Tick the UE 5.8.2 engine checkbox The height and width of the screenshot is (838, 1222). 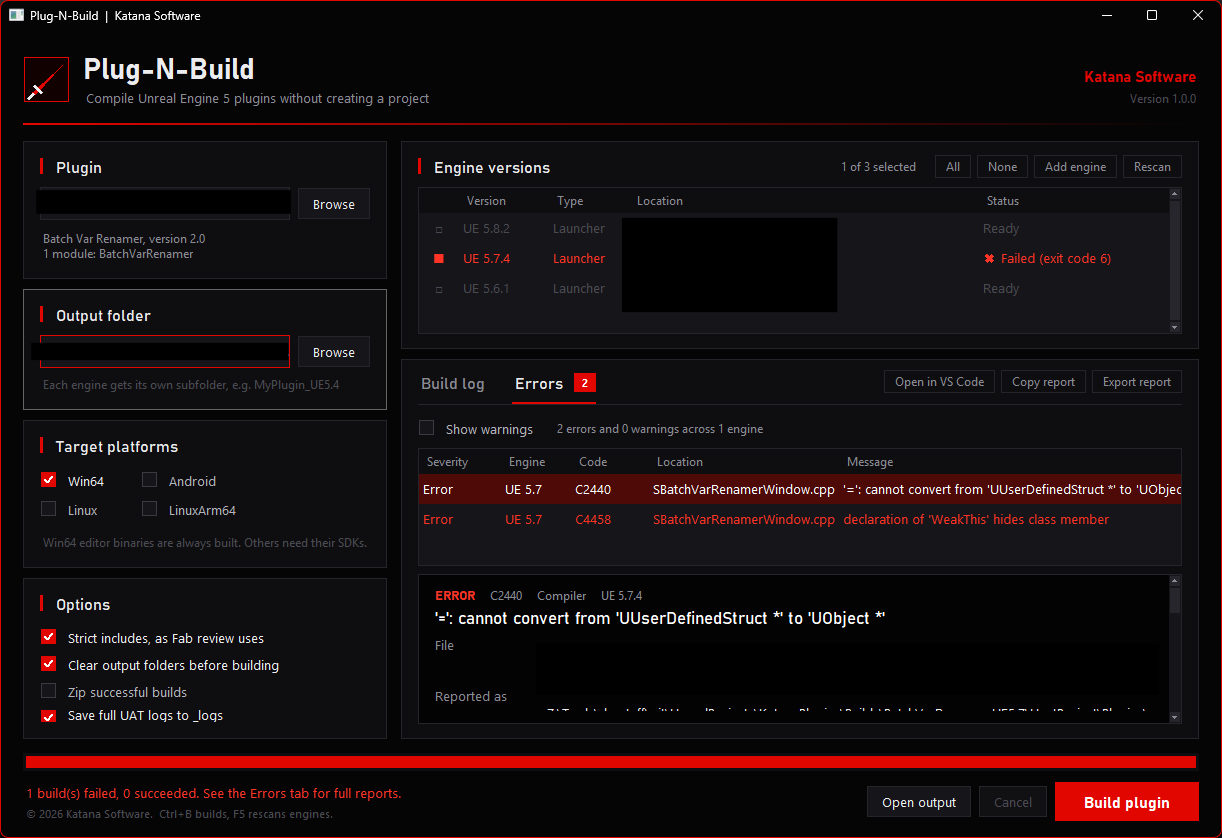(438, 229)
